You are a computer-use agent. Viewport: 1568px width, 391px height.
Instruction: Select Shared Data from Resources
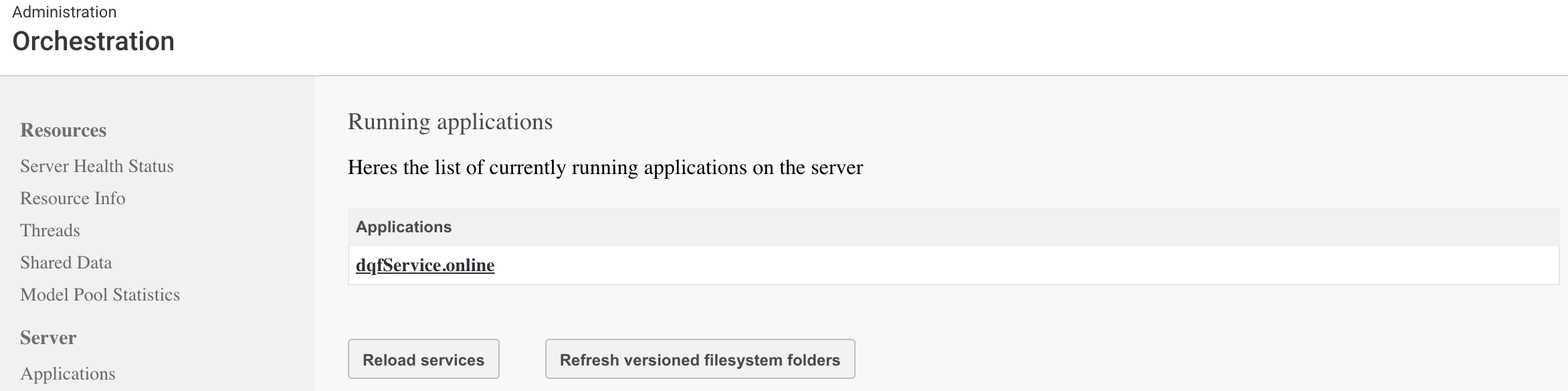[66, 262]
